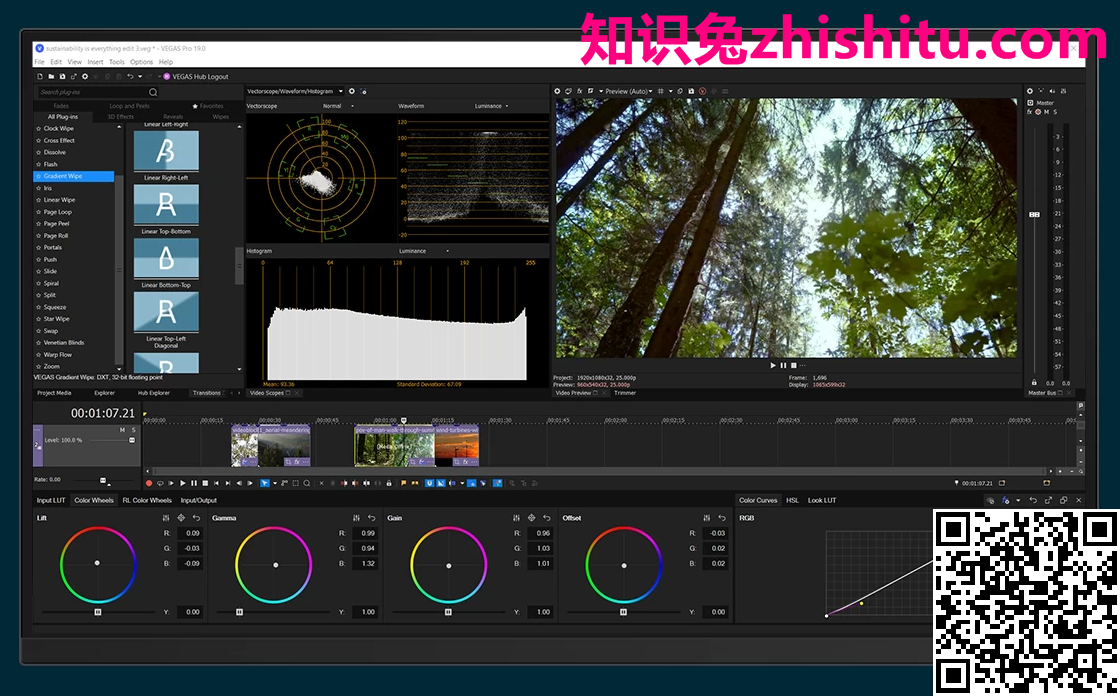The height and width of the screenshot is (696, 1120).
Task: Click the Video Output FX icon in the preview toolbar
Action: click(579, 91)
